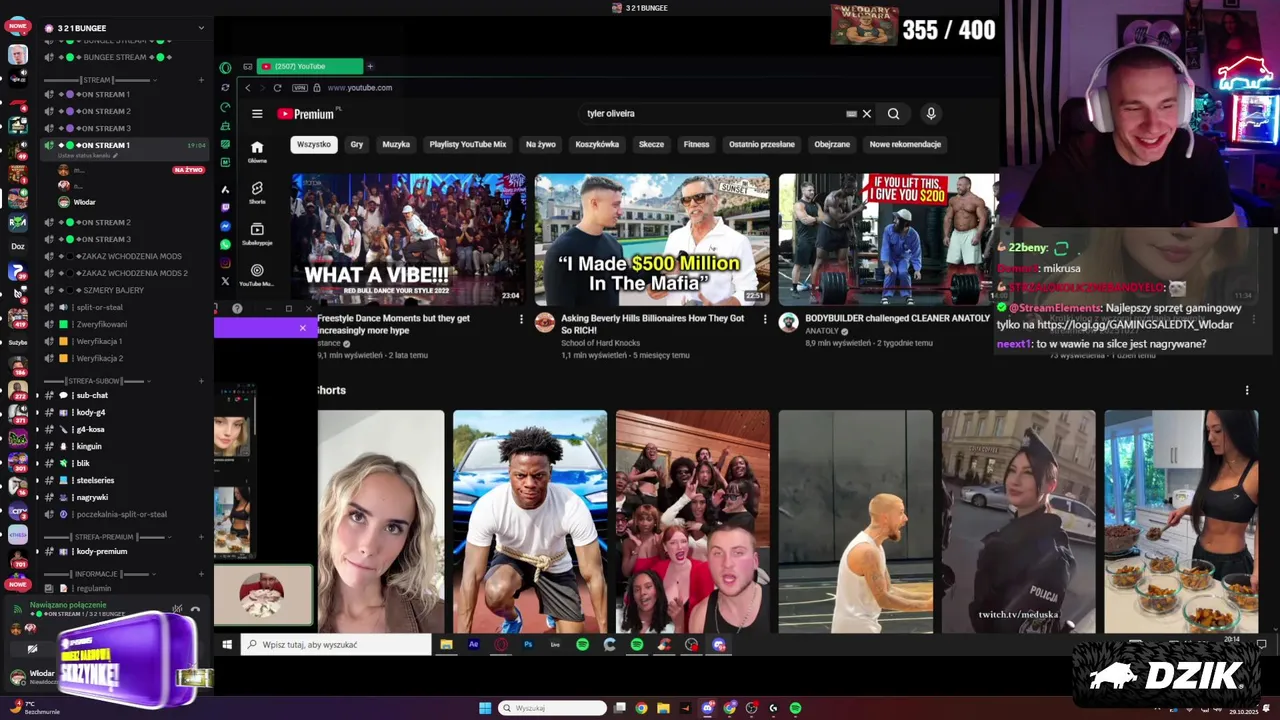Toggle Discord noise suppression icon

[x=177, y=609]
